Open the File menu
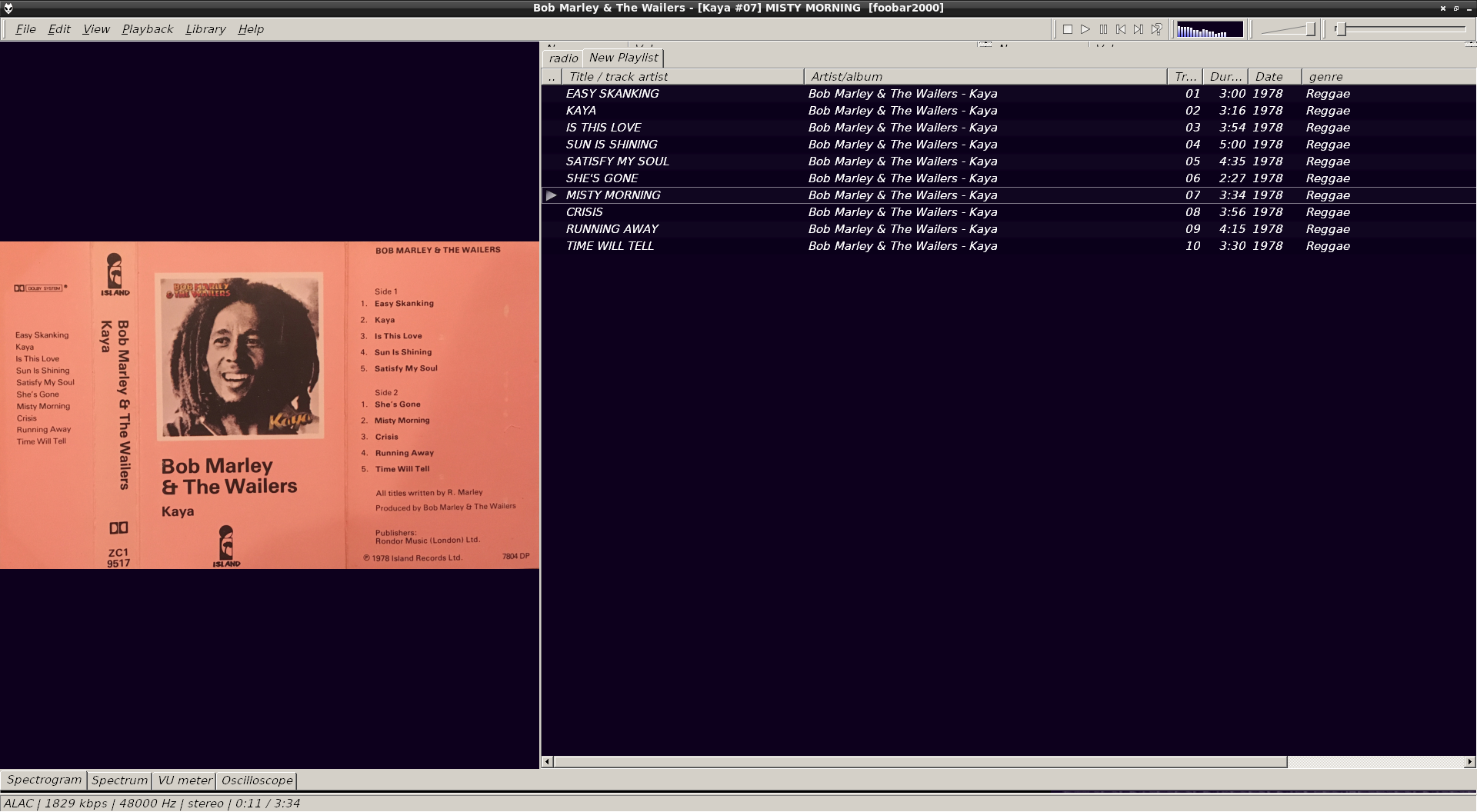 [25, 29]
